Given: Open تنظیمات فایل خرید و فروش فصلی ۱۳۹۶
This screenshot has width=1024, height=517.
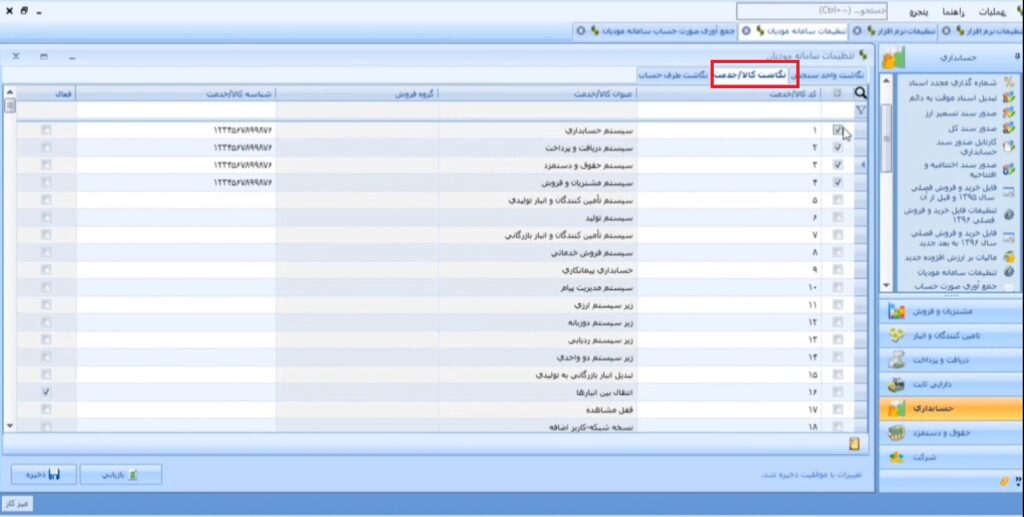Looking at the screenshot, I should [x=959, y=215].
